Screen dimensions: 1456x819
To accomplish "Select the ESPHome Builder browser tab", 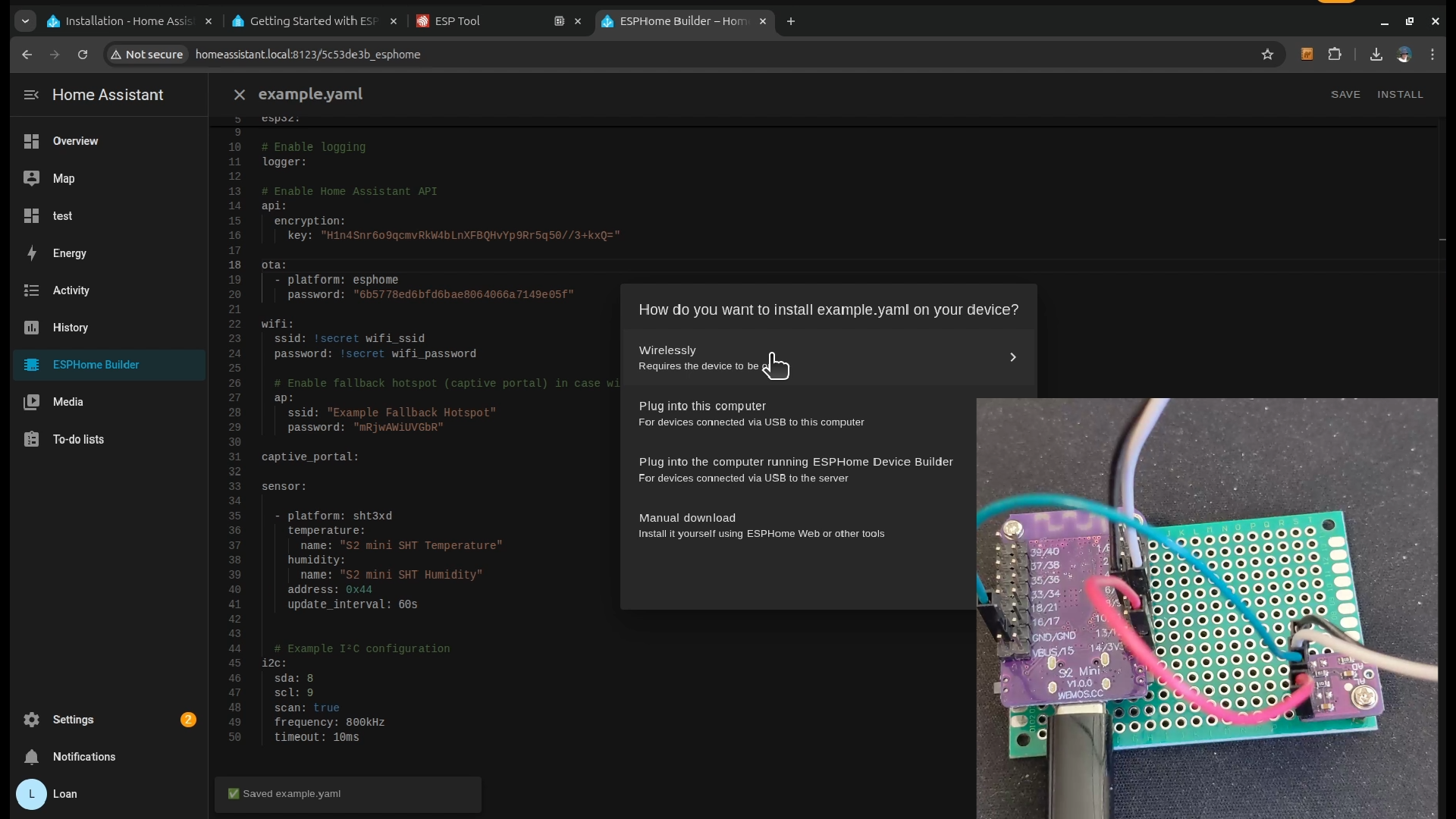I will (685, 21).
